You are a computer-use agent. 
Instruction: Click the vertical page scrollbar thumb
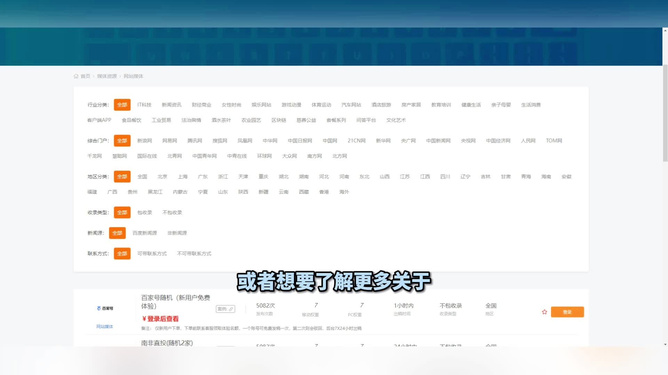(x=665, y=113)
